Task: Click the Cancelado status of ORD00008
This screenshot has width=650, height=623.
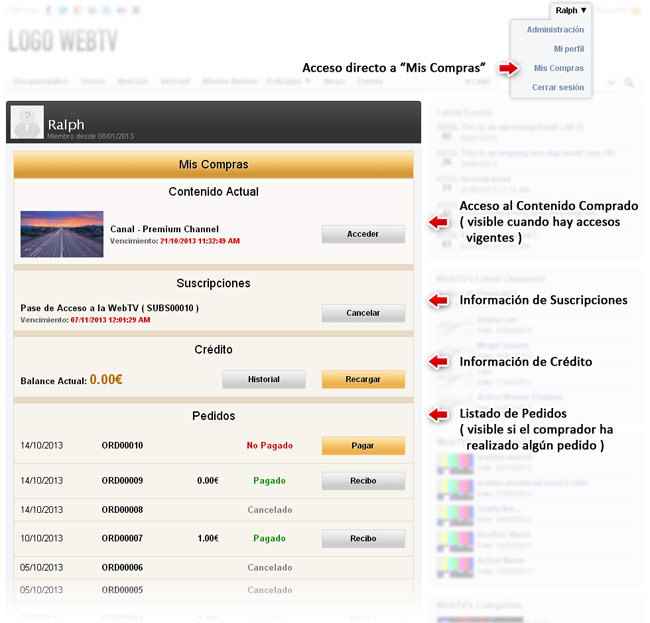Action: 270,510
